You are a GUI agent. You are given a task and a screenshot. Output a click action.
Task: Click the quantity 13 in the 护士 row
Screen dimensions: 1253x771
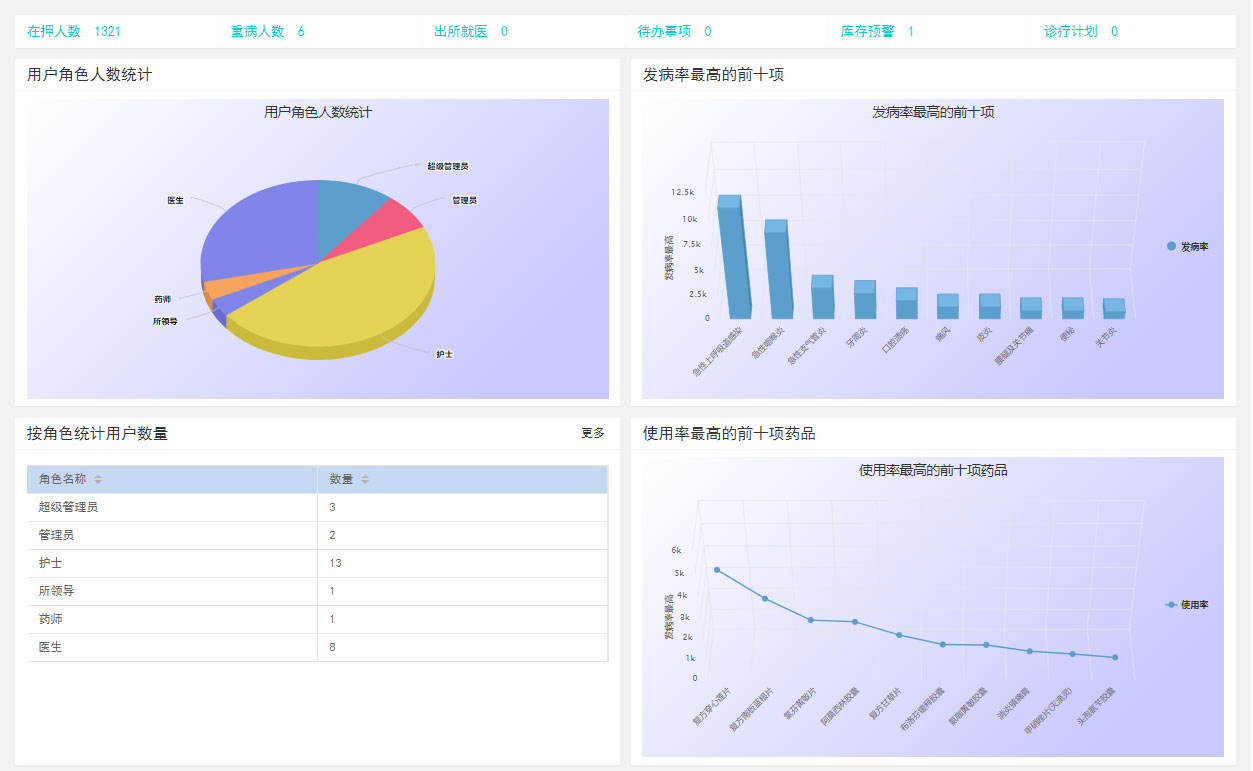tap(336, 563)
